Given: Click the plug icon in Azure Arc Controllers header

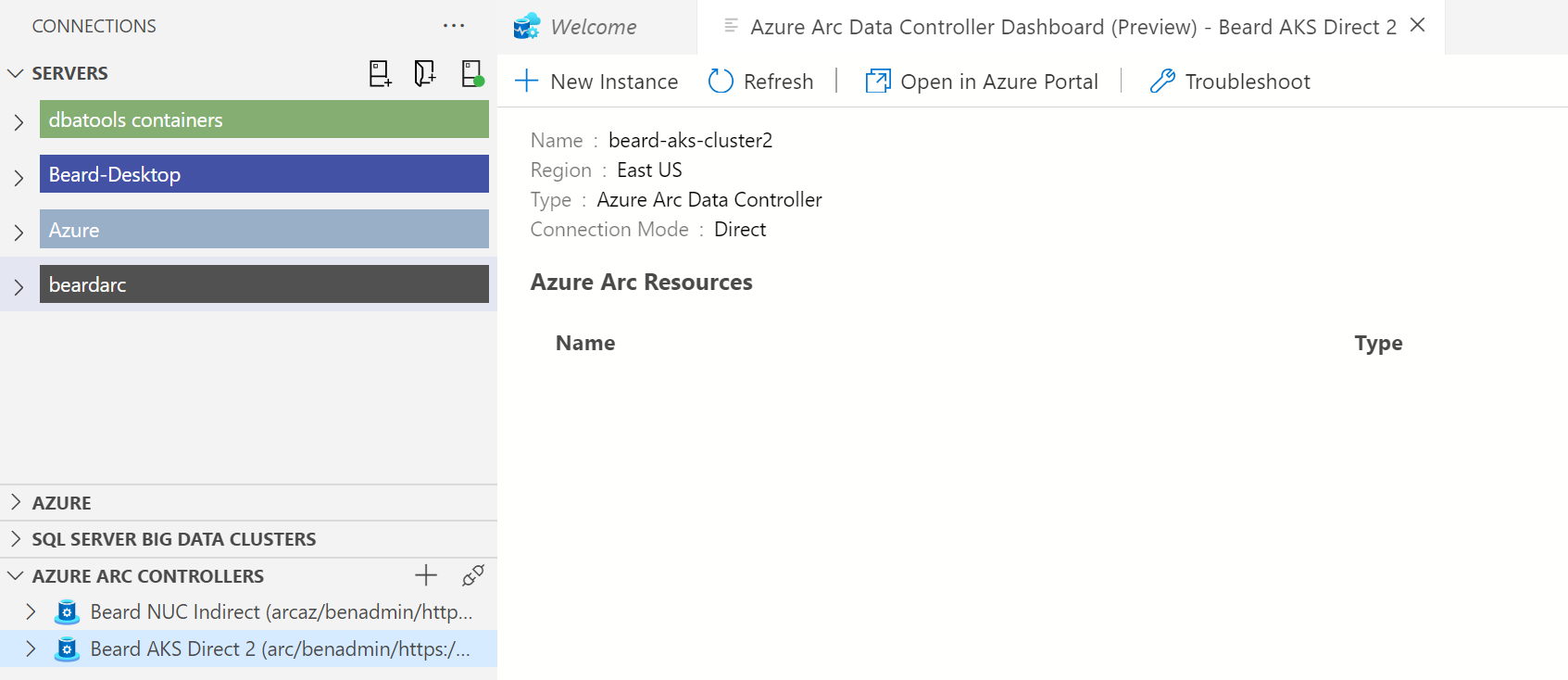Looking at the screenshot, I should point(473,575).
